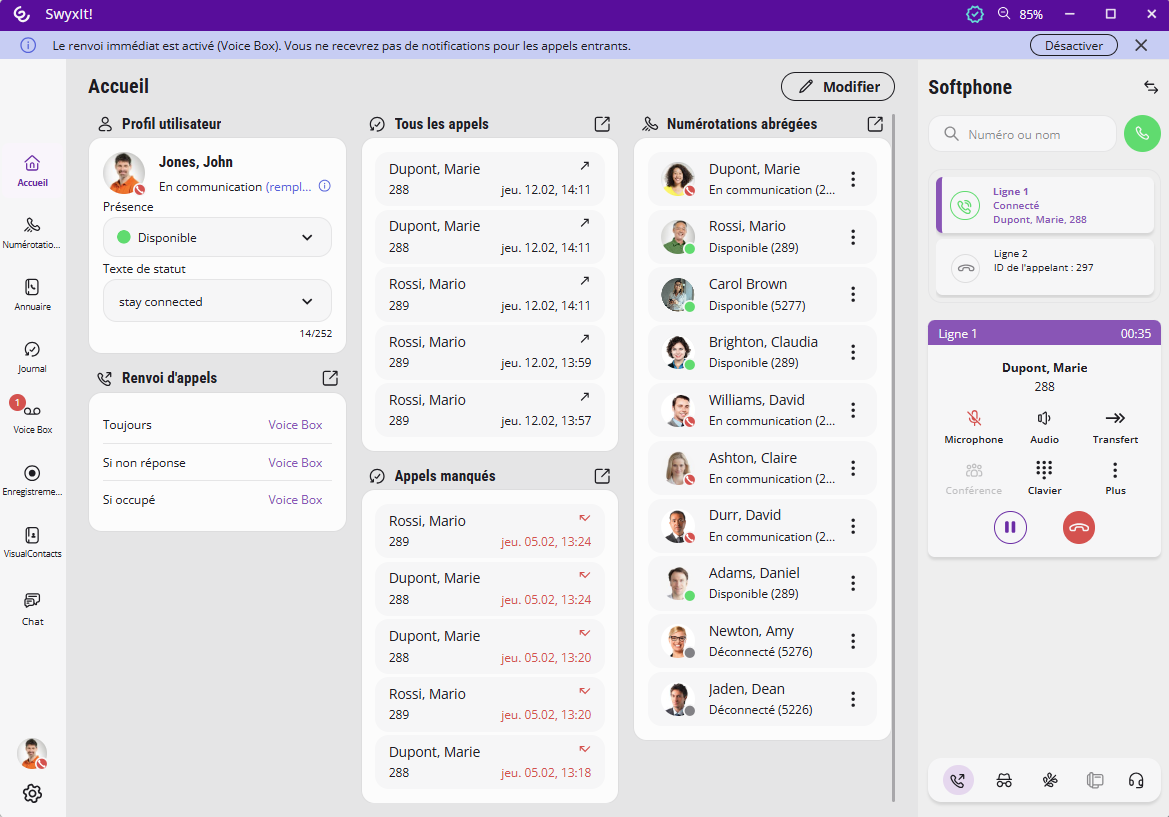Click the red hang-up call button

pos(1078,527)
